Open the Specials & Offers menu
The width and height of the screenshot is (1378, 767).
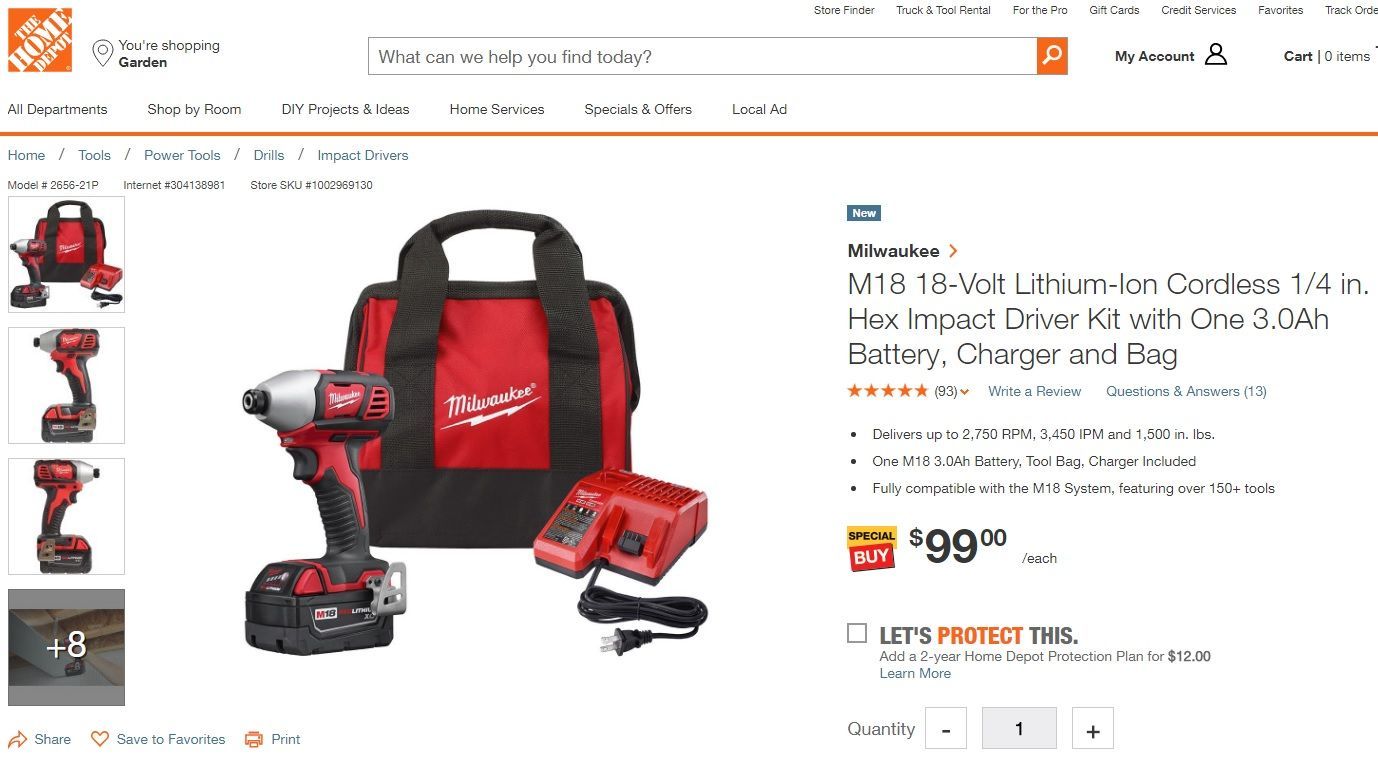638,109
